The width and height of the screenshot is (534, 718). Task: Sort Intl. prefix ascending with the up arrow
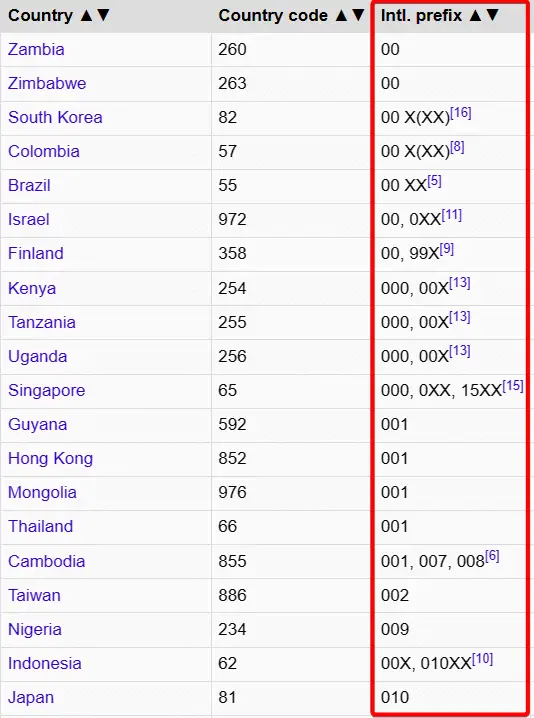(x=475, y=16)
